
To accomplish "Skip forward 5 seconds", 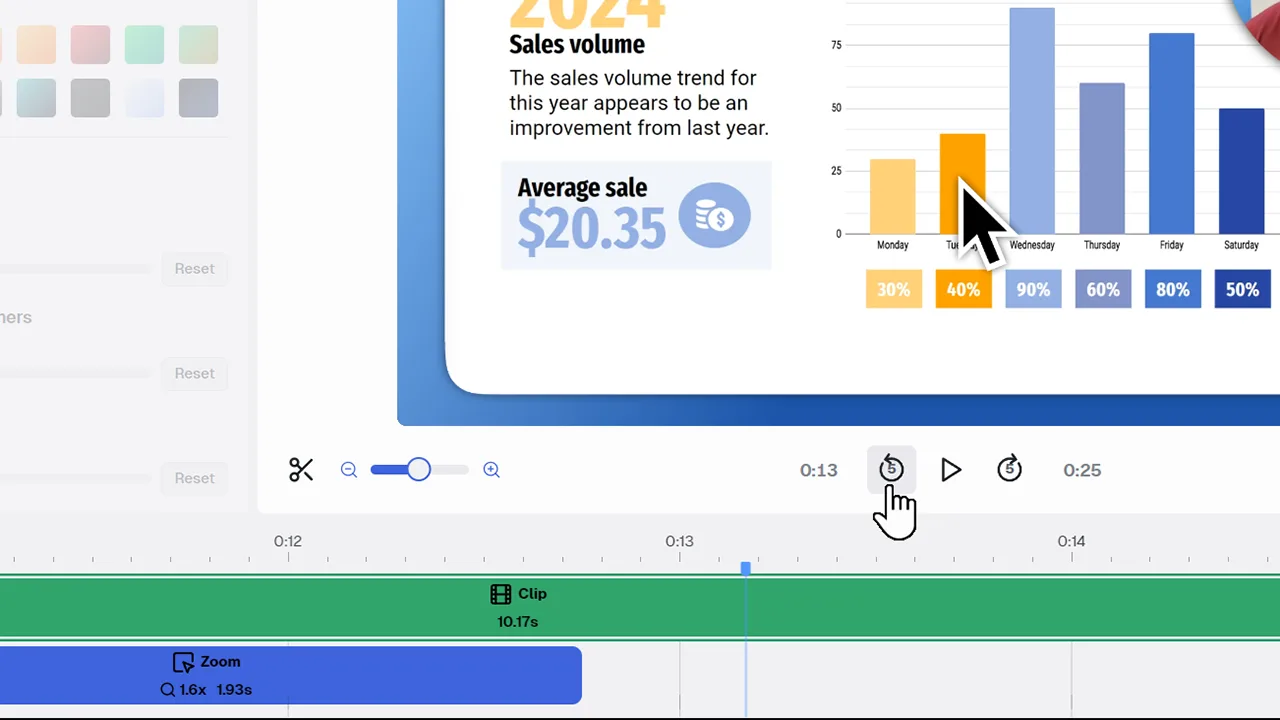I will [1009, 469].
